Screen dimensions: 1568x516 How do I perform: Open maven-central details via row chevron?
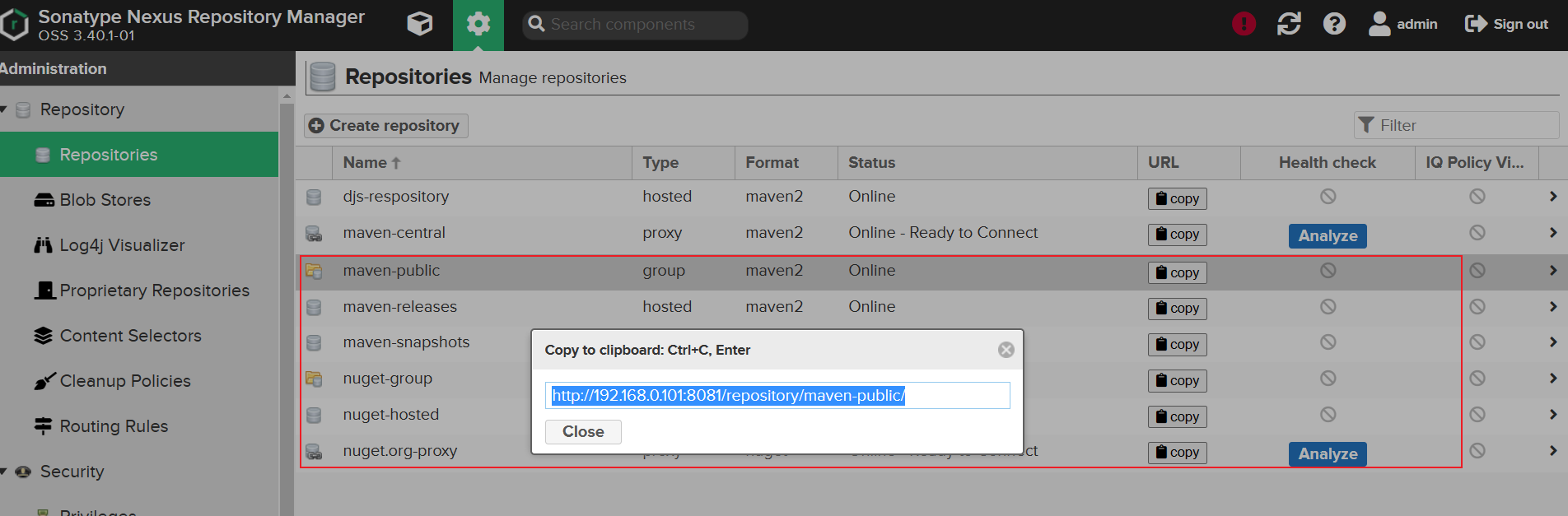click(x=1553, y=233)
